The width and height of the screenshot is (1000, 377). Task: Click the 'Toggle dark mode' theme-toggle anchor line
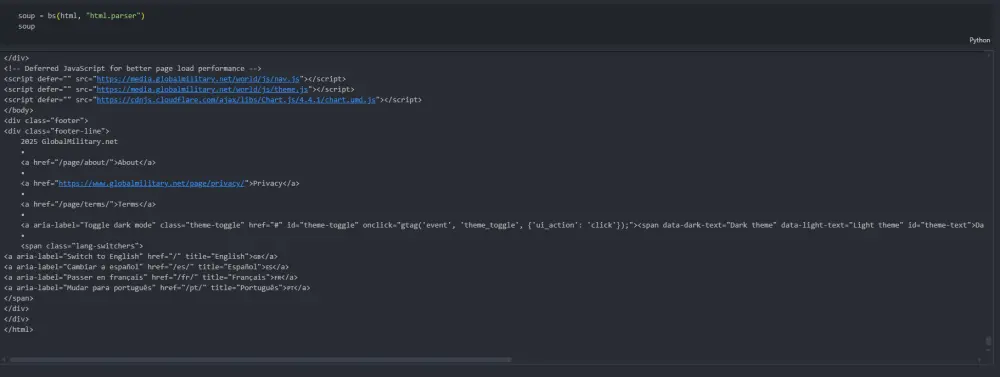[x=502, y=226]
